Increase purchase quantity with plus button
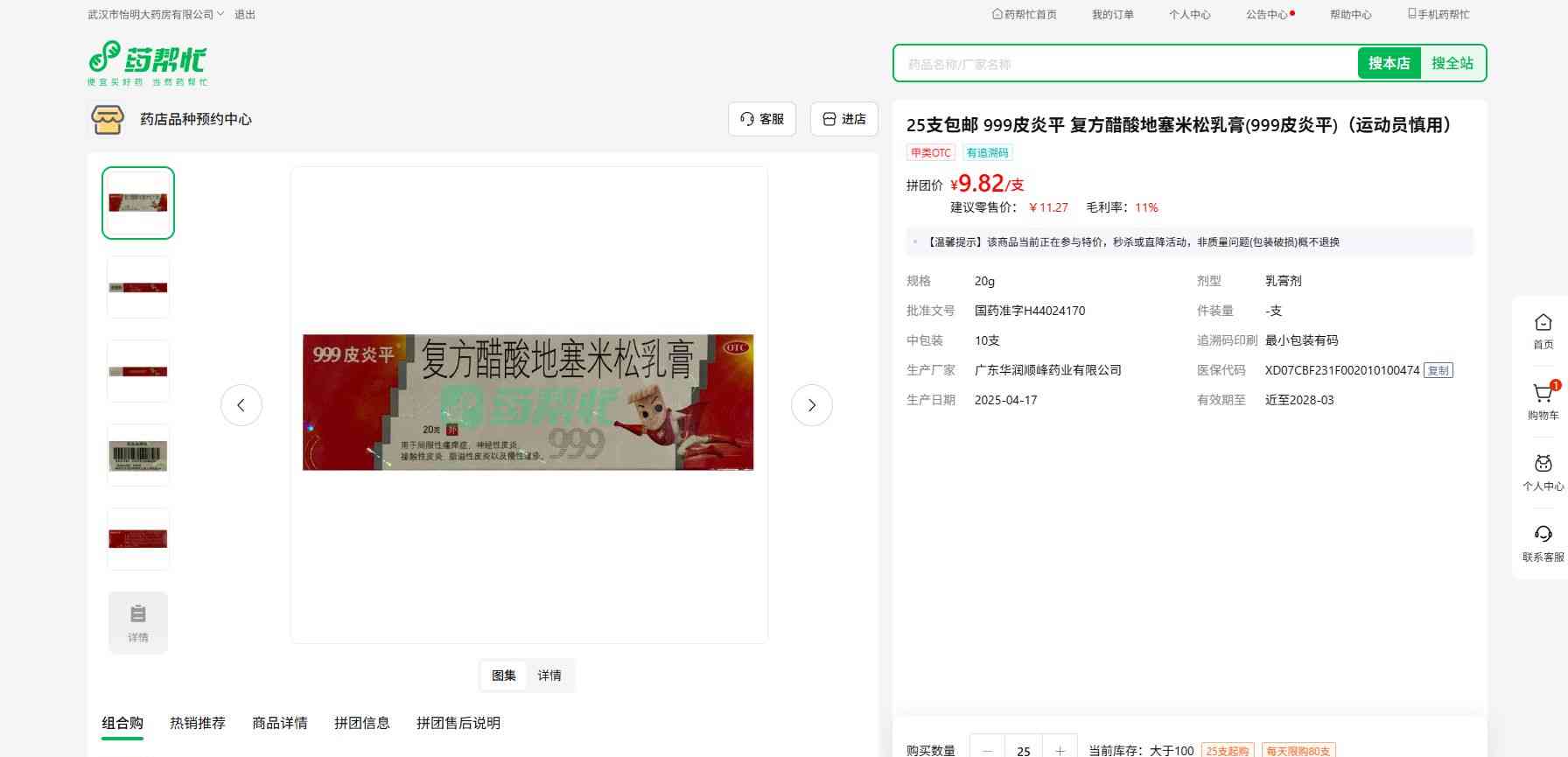Screen dimensions: 1568x757 coord(1060,750)
